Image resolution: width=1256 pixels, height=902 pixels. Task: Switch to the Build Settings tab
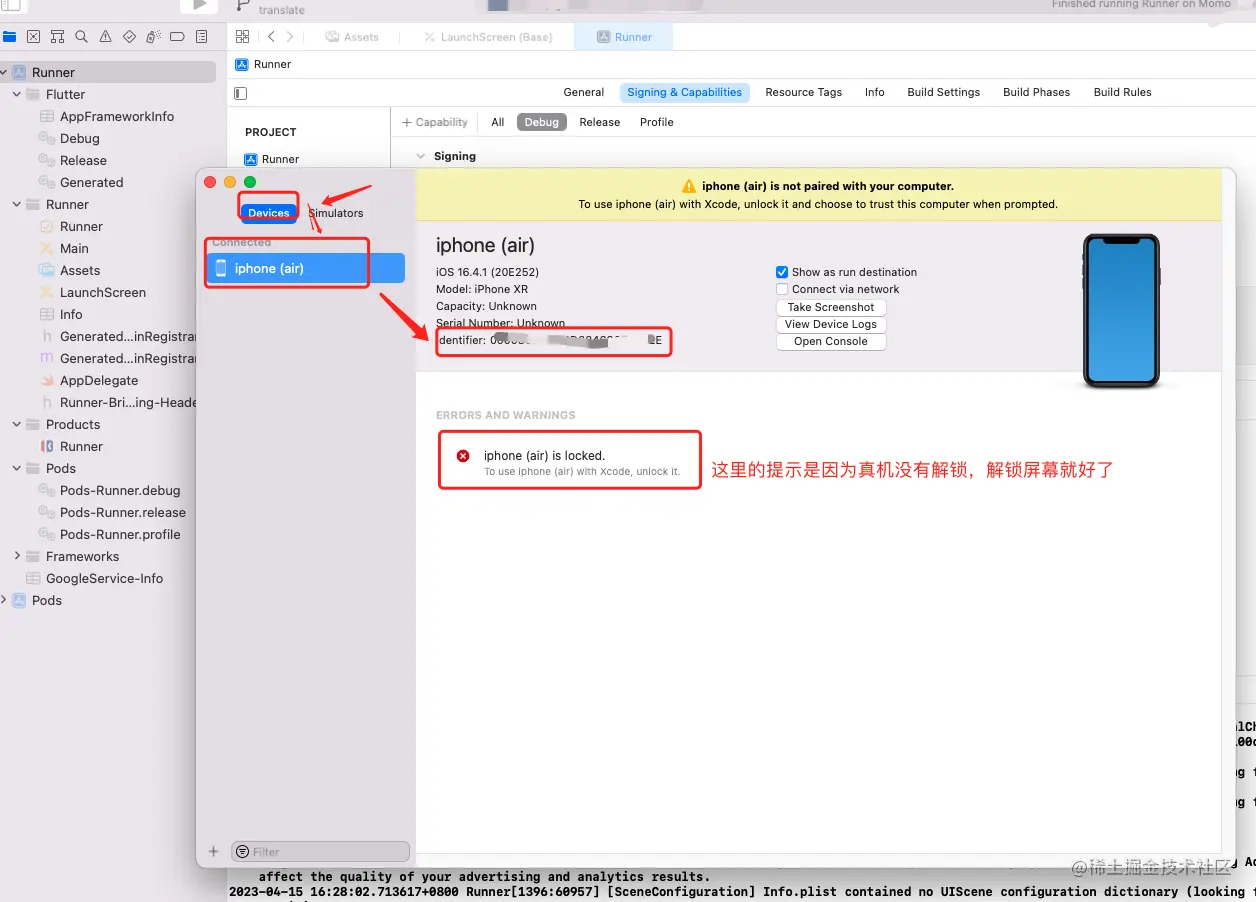point(943,92)
